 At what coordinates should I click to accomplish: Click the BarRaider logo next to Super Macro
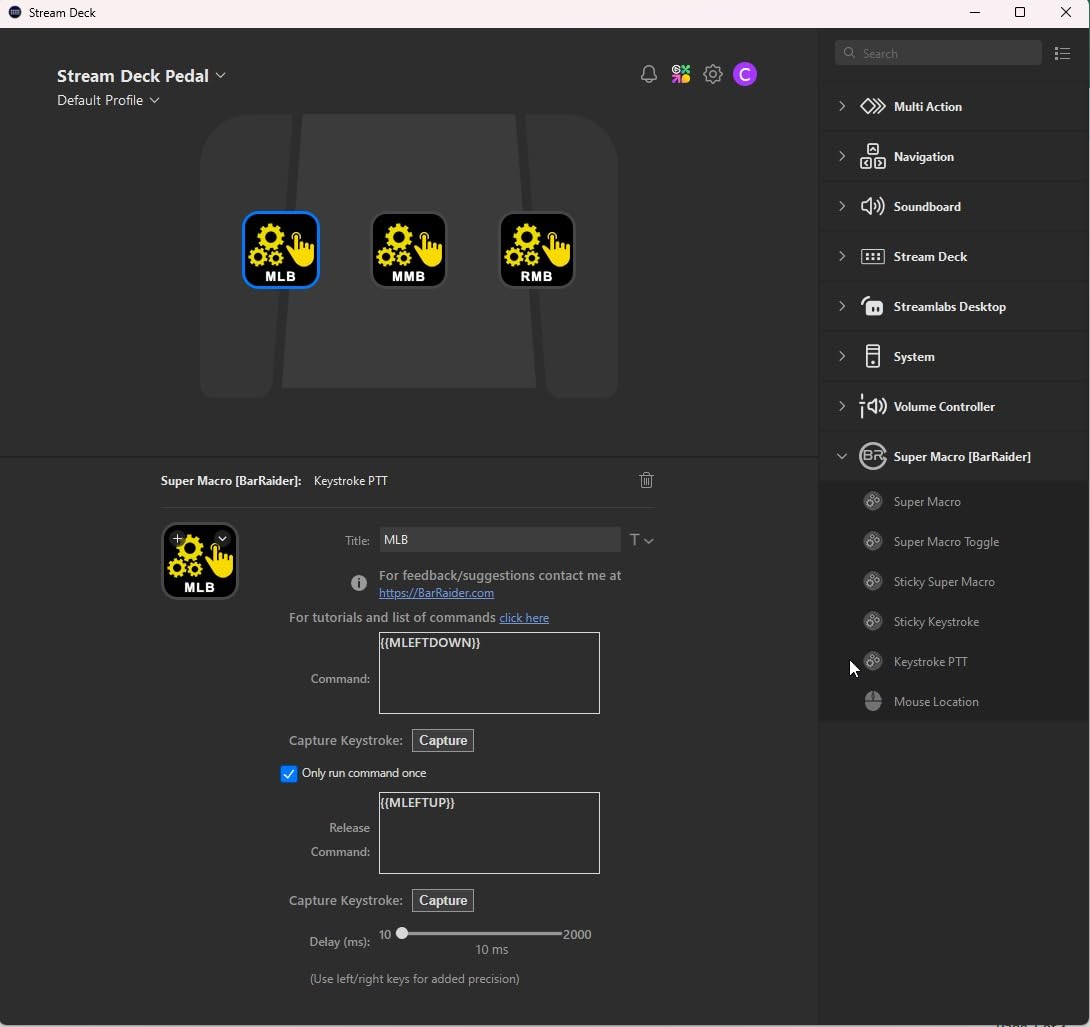click(871, 457)
